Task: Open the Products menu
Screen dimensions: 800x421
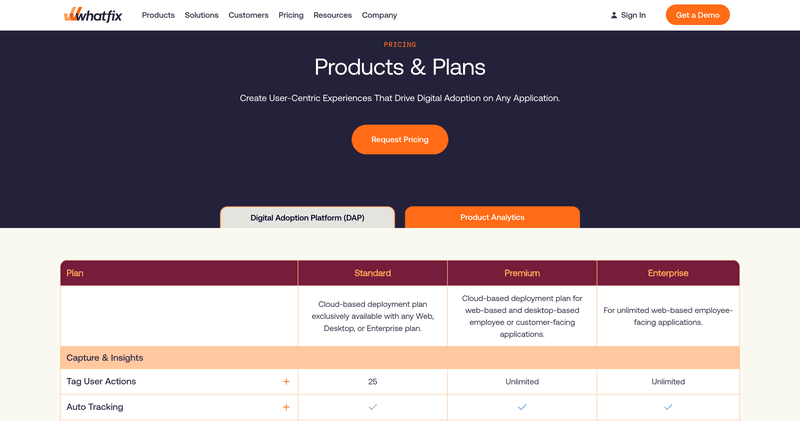Action: [158, 15]
